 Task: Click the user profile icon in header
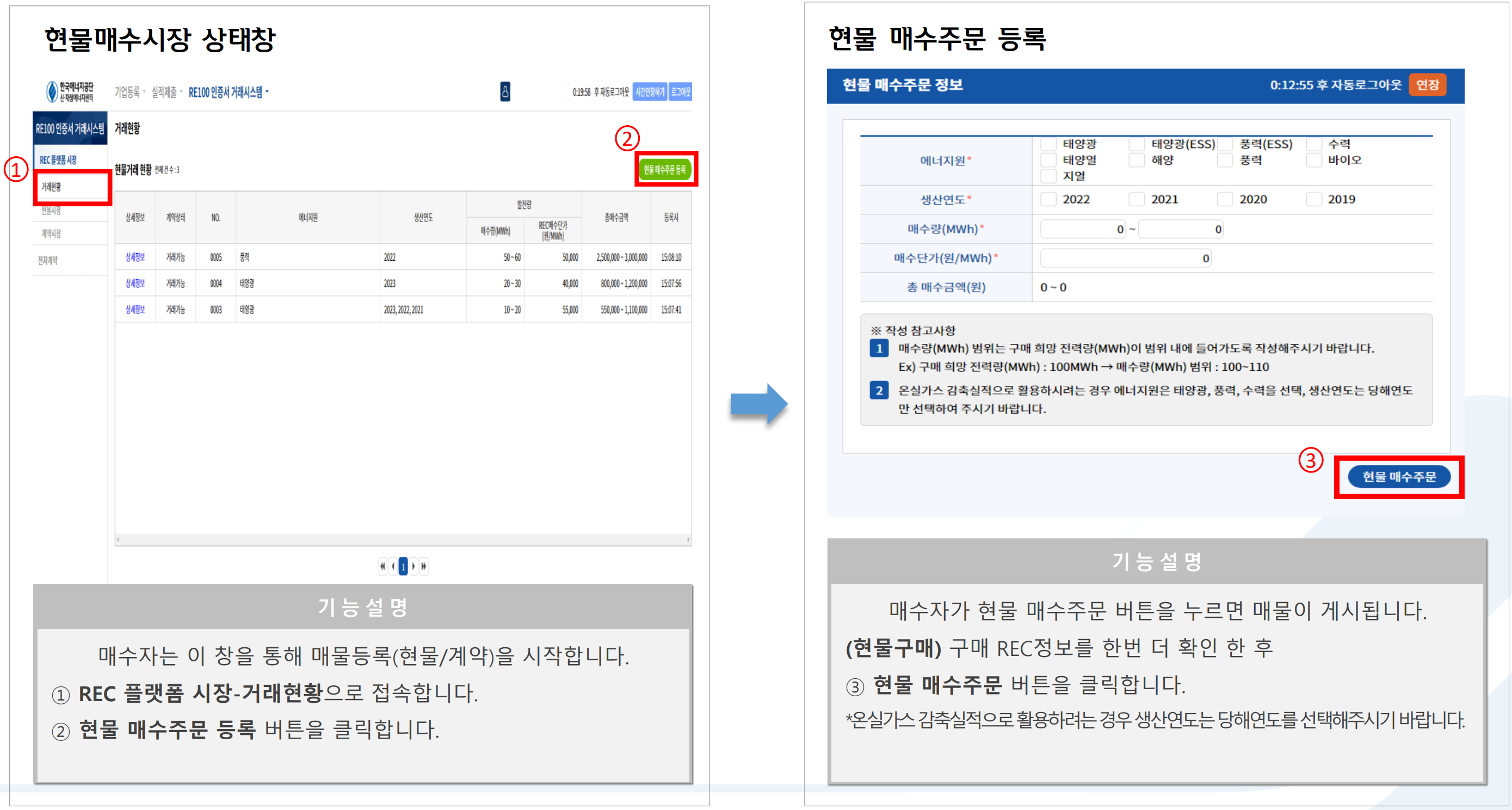(505, 91)
